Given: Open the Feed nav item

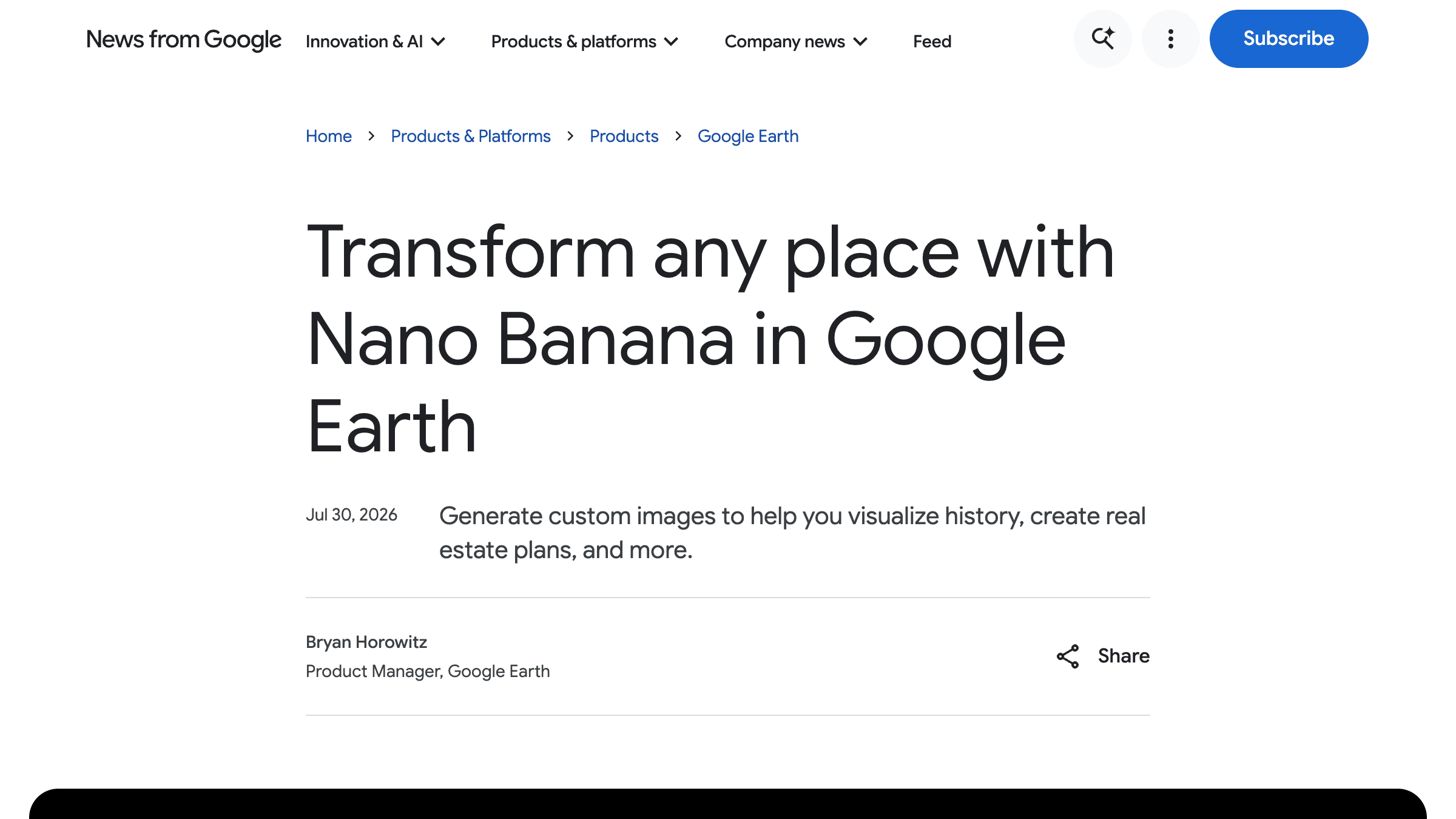Looking at the screenshot, I should (x=932, y=41).
